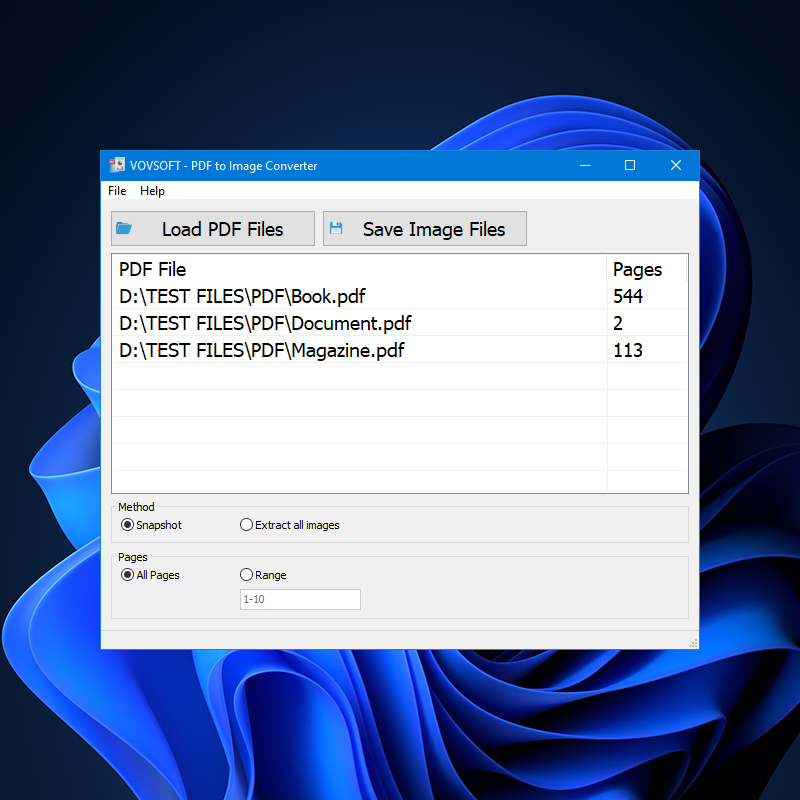This screenshot has height=800, width=800.
Task: Select the Document.pdf file entry
Action: [300, 323]
